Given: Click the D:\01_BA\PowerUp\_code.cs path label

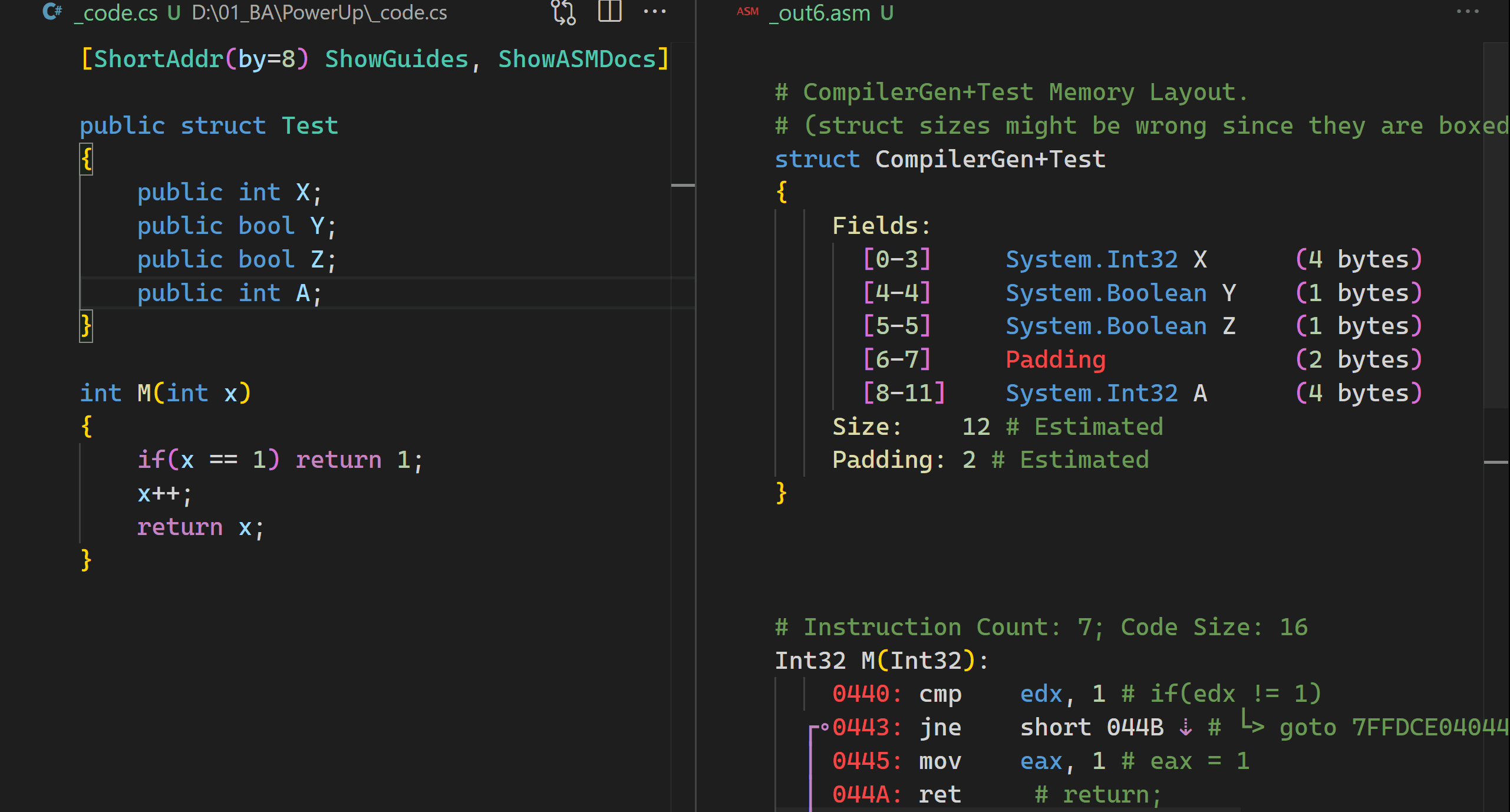Looking at the screenshot, I should [319, 13].
